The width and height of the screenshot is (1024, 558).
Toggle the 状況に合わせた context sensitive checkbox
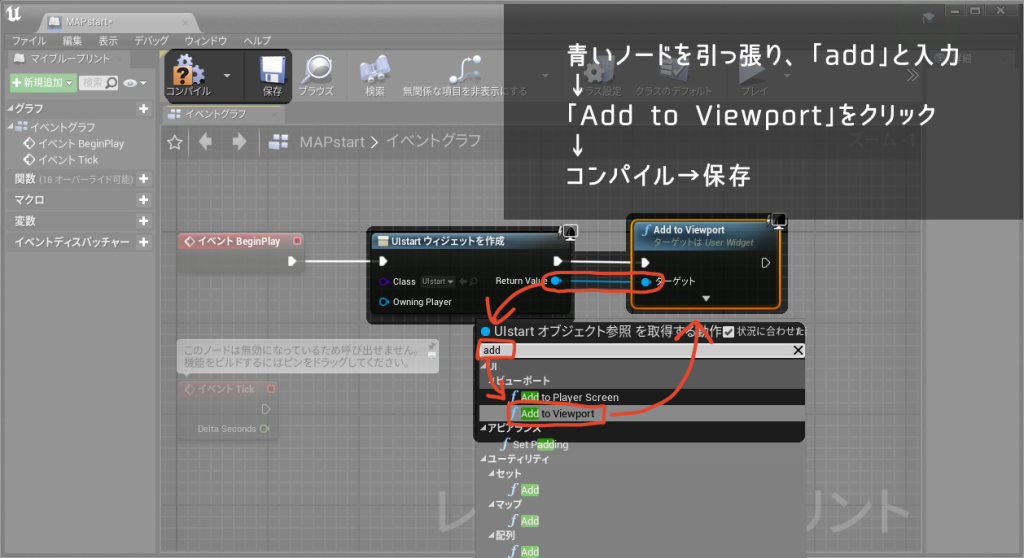tap(728, 332)
